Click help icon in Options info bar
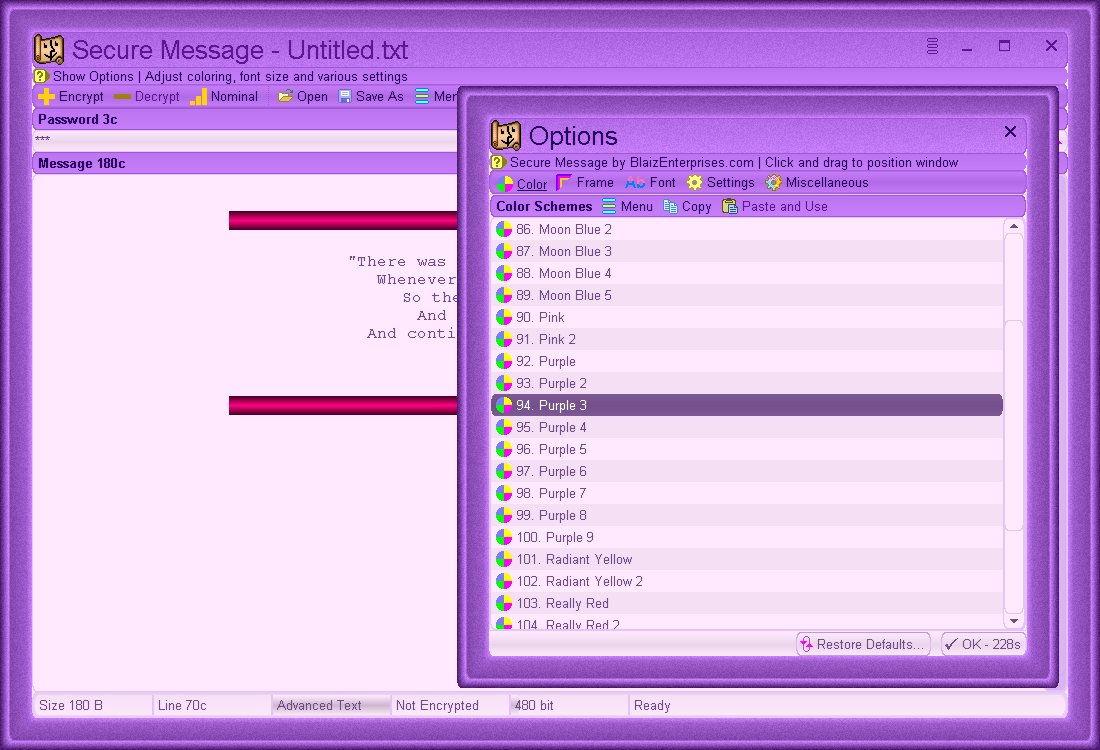Screen dimensions: 1100x750 [x=498, y=163]
